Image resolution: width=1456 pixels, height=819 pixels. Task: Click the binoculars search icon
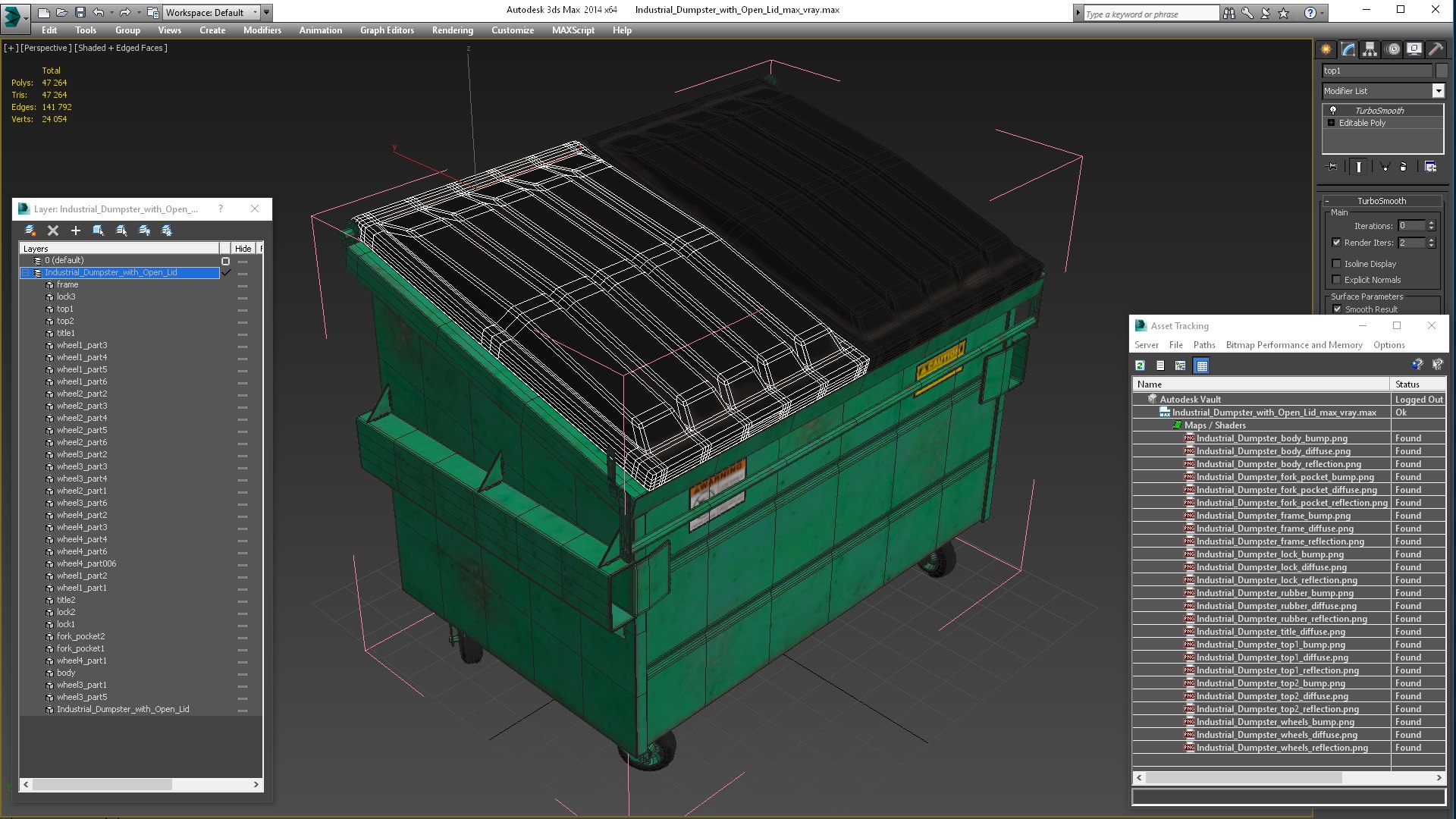point(1228,13)
